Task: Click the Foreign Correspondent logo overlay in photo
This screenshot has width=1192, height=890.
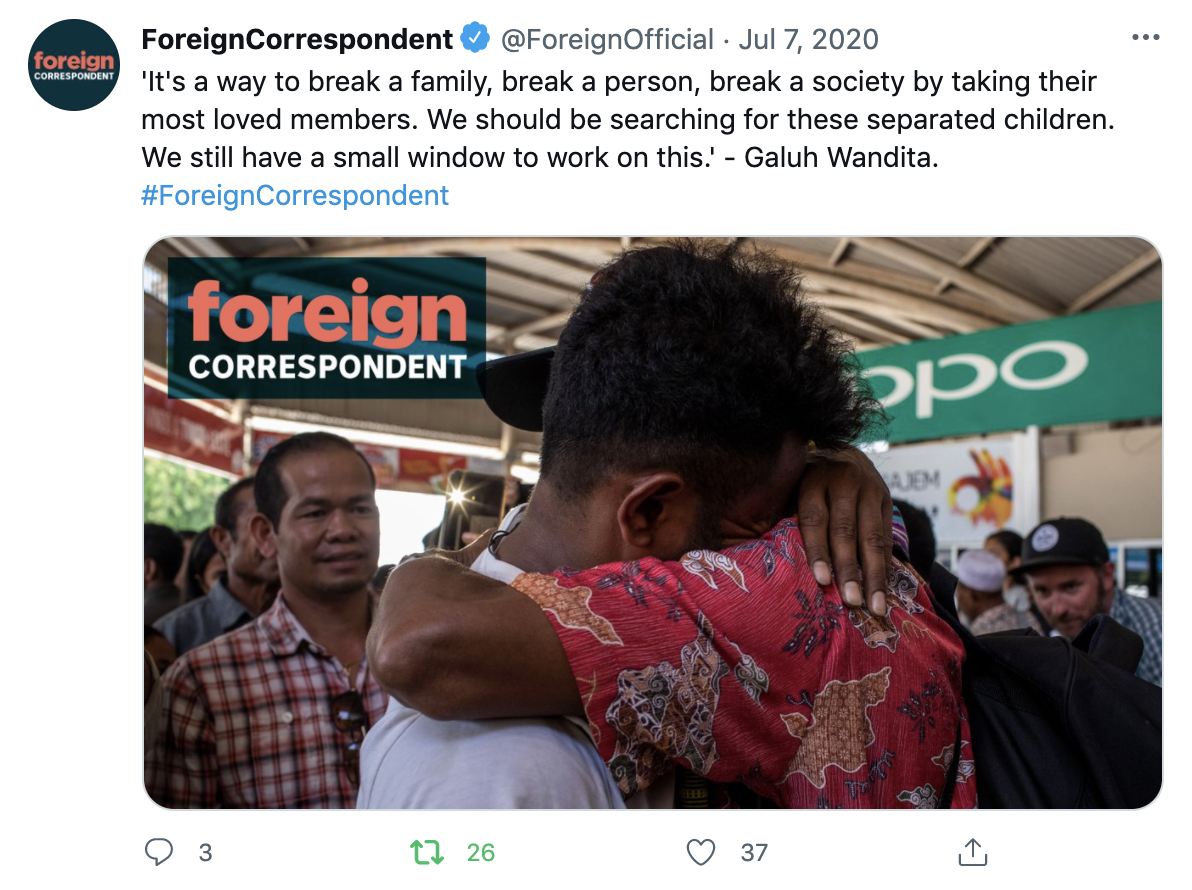Action: point(327,328)
